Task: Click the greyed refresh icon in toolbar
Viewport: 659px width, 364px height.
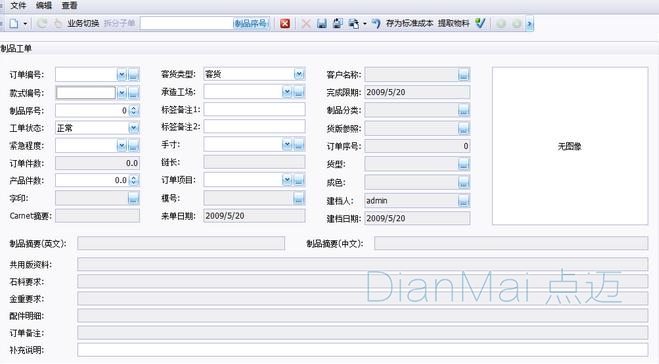Action: pyautogui.click(x=42, y=24)
